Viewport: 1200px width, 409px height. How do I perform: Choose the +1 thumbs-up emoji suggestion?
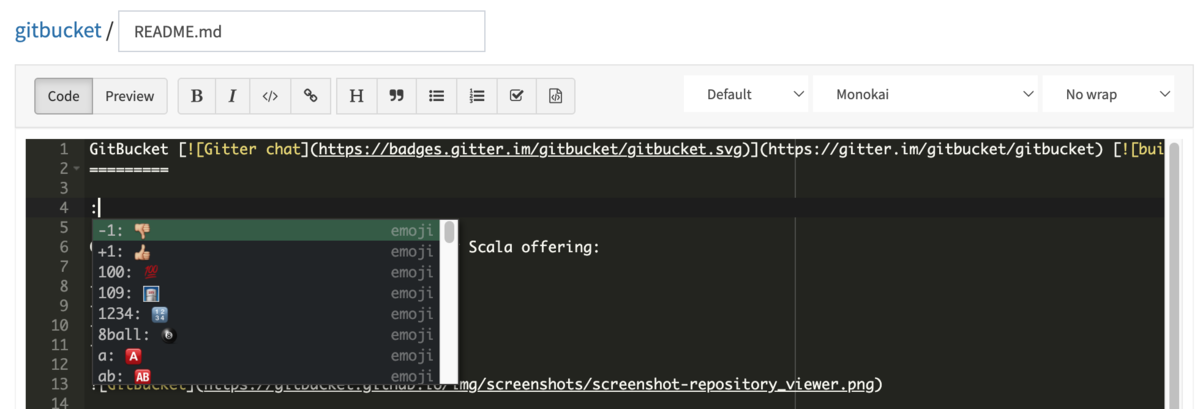coord(266,251)
